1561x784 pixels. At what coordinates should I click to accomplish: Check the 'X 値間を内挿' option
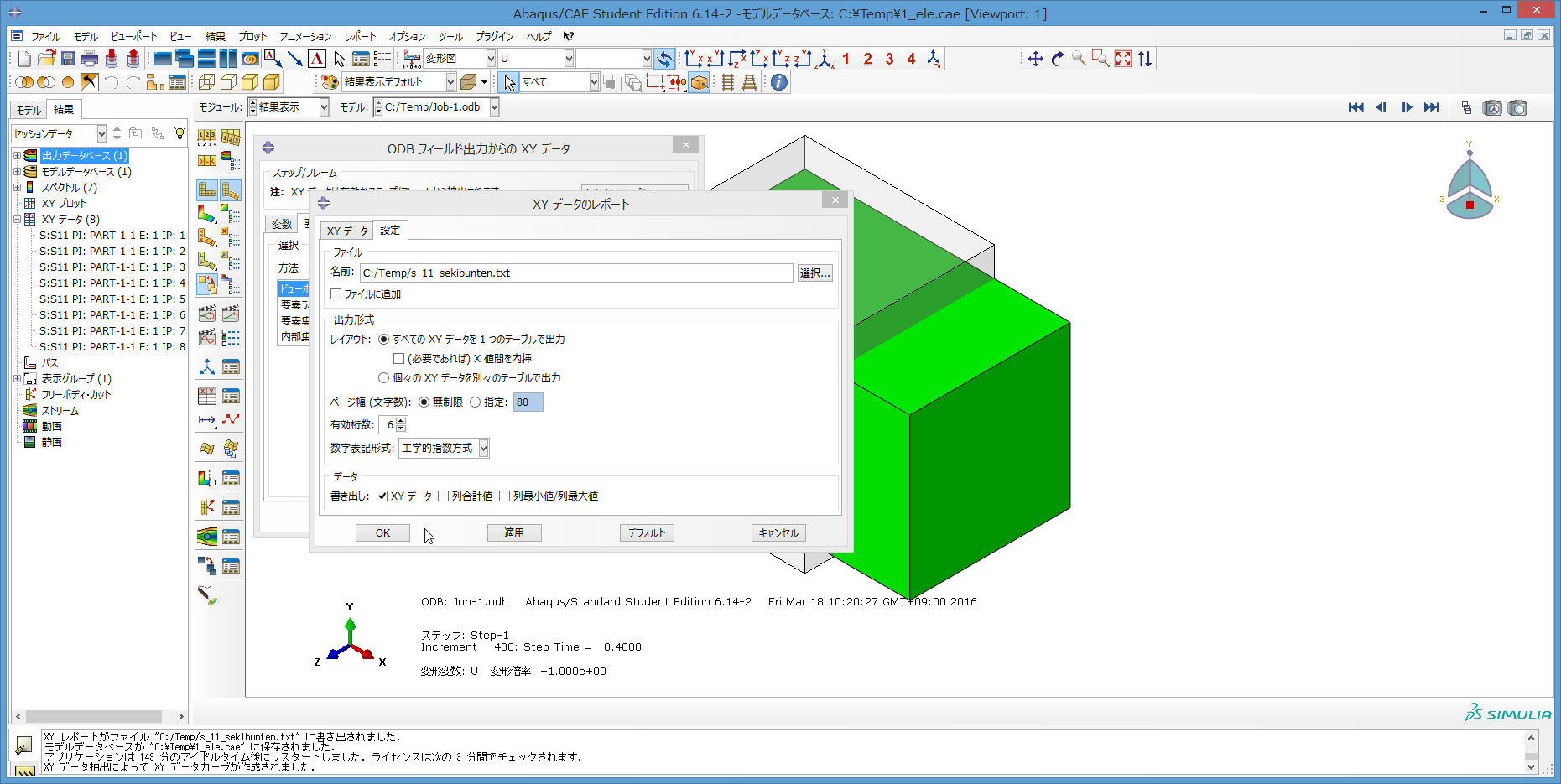(399, 359)
